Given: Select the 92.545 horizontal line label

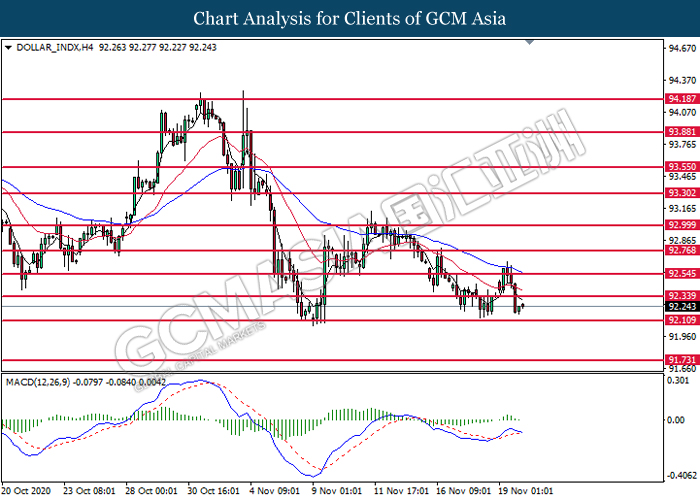Looking at the screenshot, I should (x=681, y=273).
